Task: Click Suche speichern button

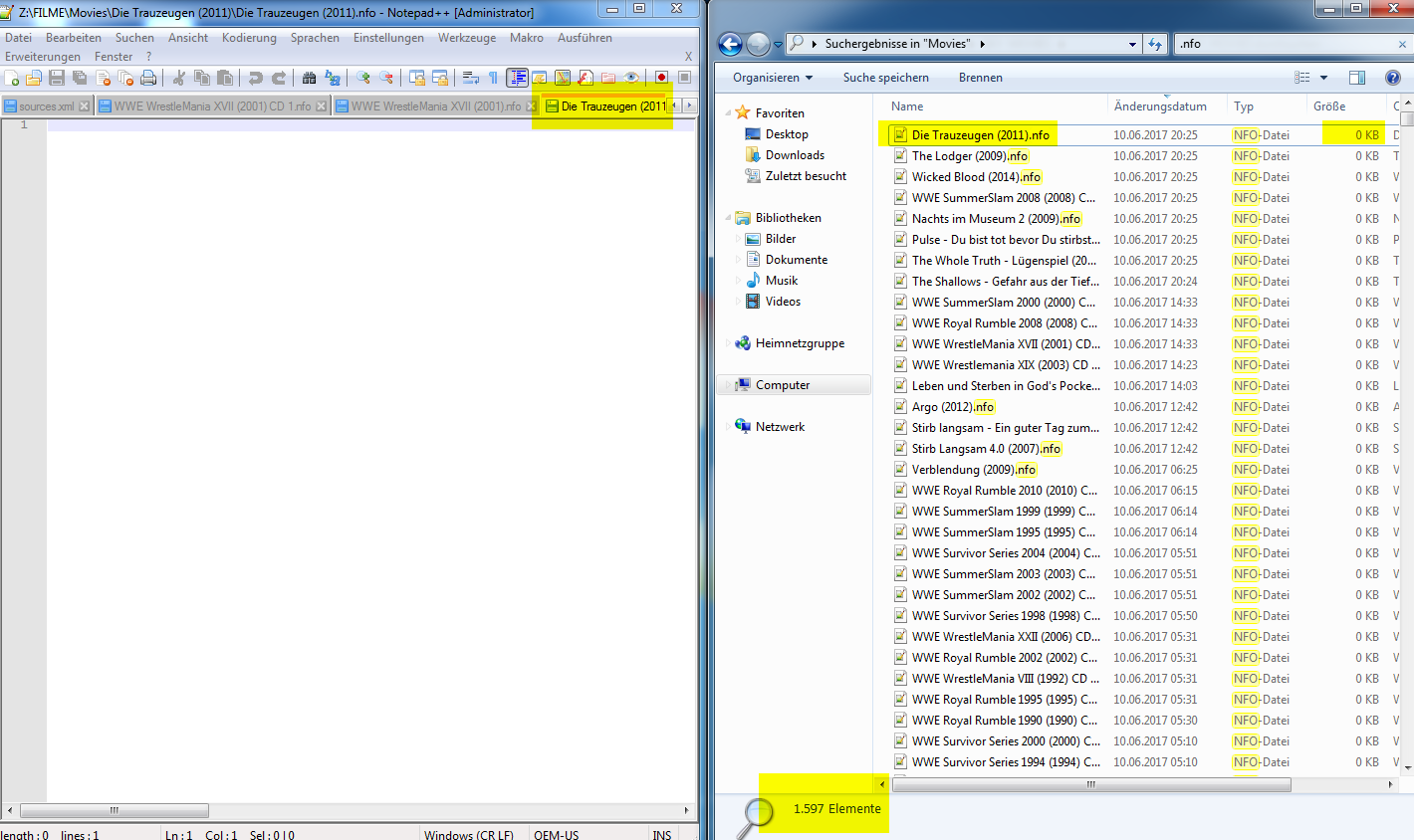Action: 885,78
